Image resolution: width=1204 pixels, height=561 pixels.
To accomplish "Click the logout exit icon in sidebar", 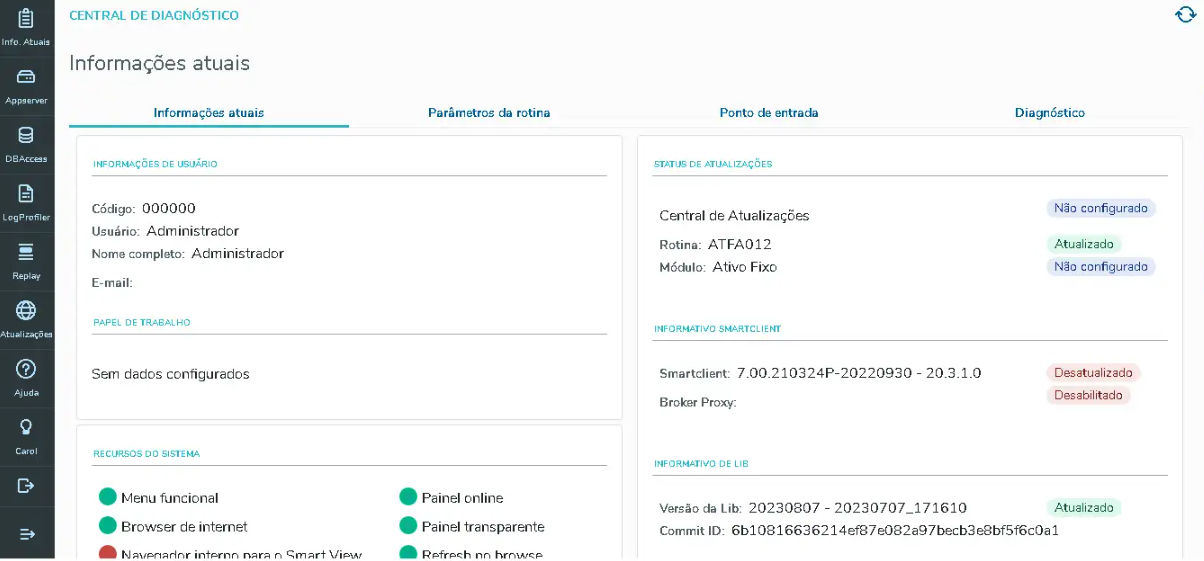I will (26, 486).
